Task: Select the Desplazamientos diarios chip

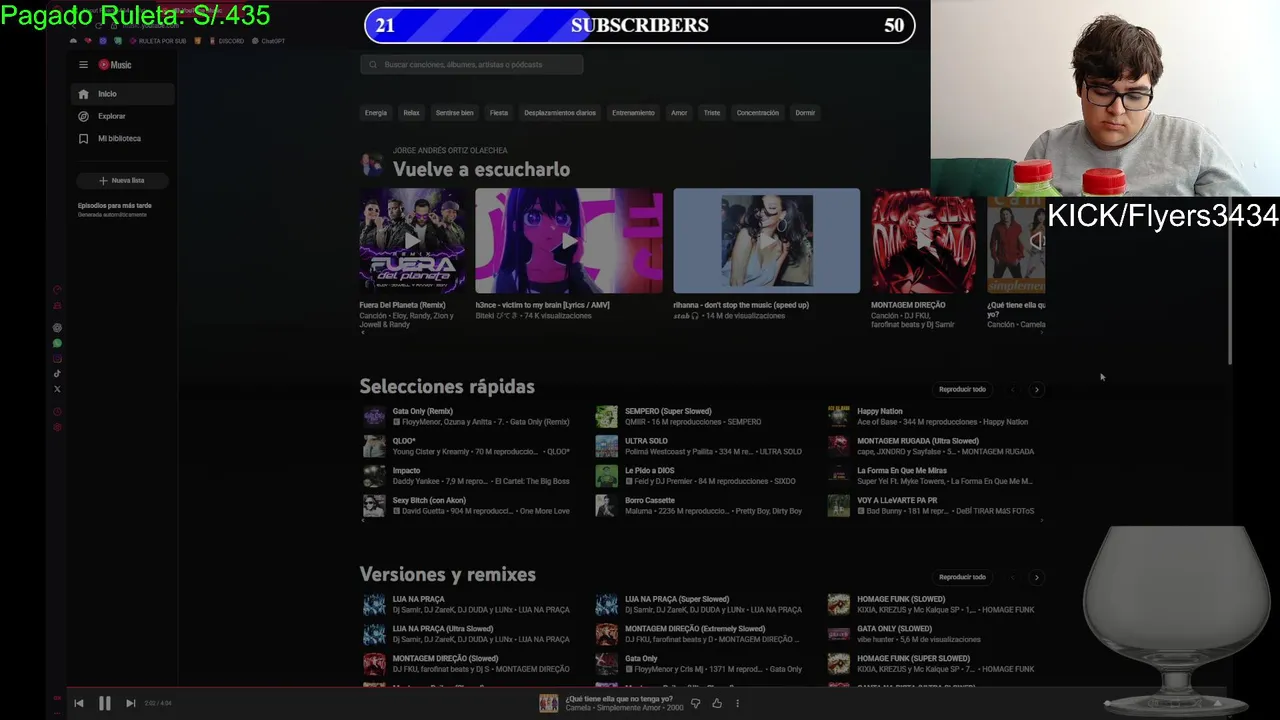Action: point(560,113)
